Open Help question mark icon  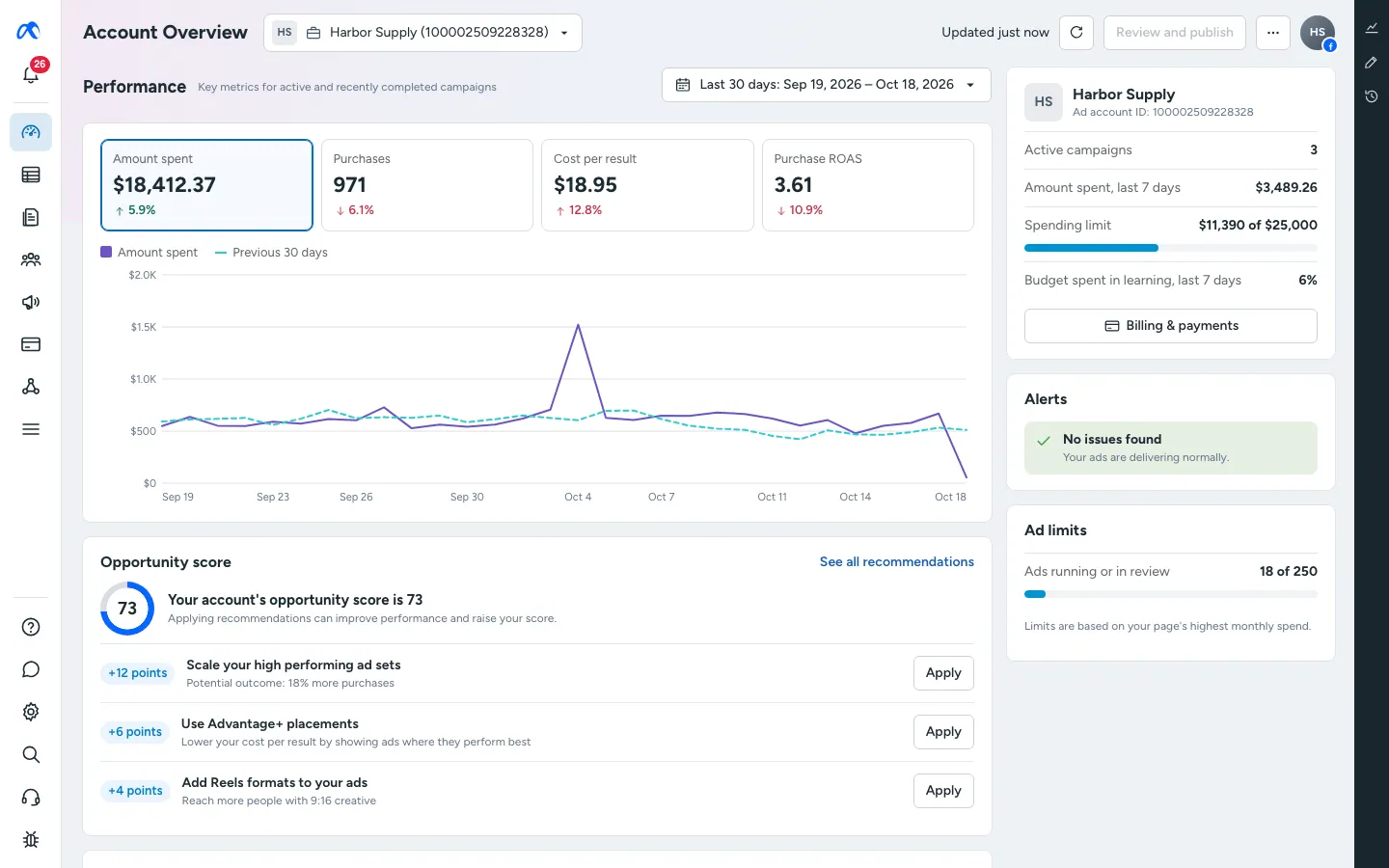[31, 627]
